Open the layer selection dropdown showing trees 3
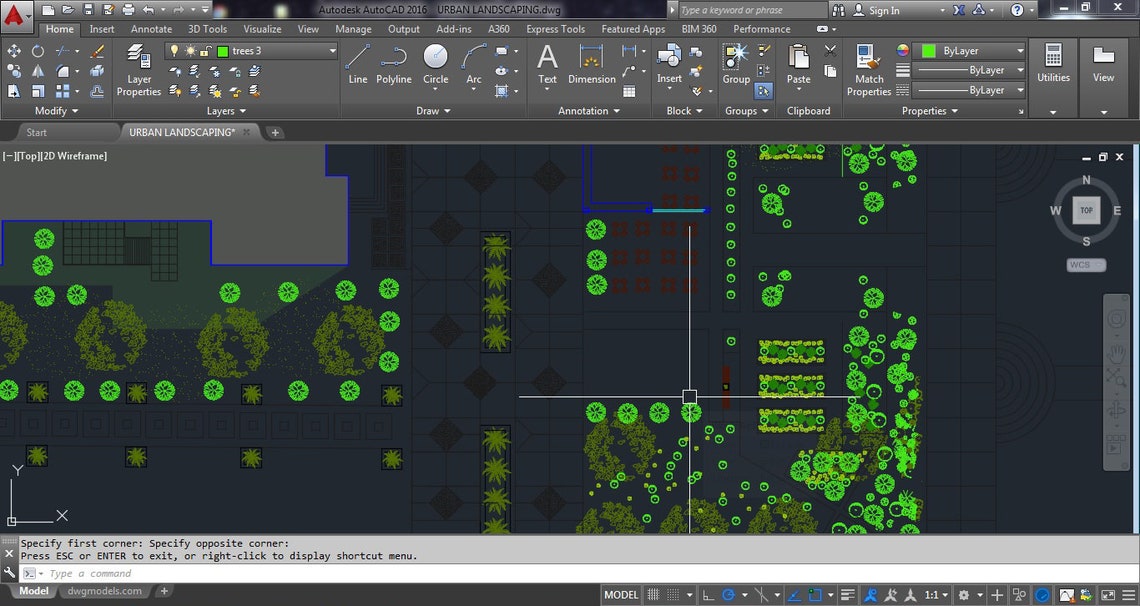This screenshot has height=606, width=1140. pos(331,51)
